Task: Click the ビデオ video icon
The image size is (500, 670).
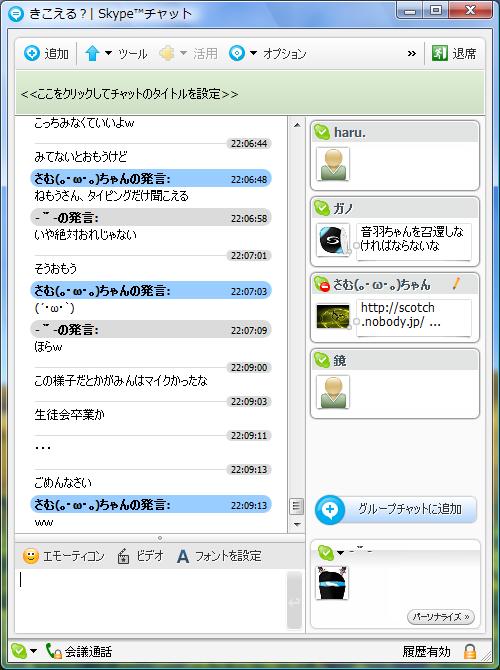Action: pyautogui.click(x=123, y=556)
